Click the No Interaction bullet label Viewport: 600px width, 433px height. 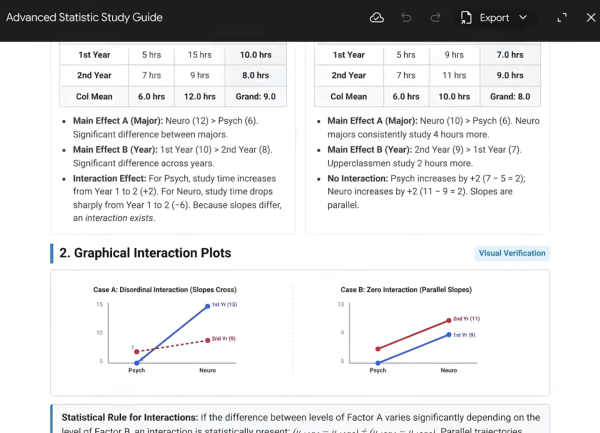tap(357, 179)
